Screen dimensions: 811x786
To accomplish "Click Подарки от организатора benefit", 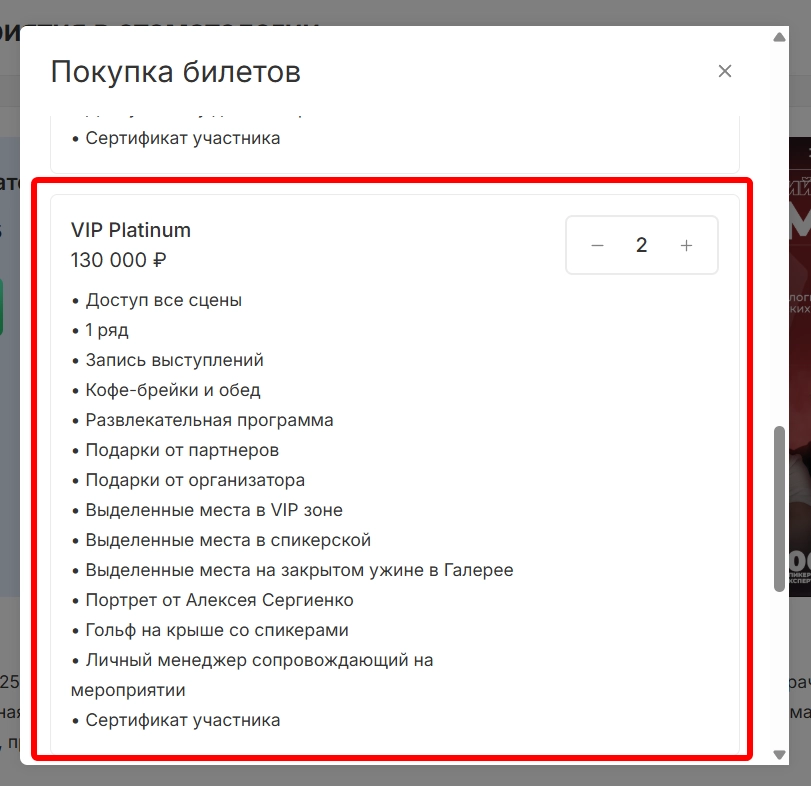I will (195, 480).
